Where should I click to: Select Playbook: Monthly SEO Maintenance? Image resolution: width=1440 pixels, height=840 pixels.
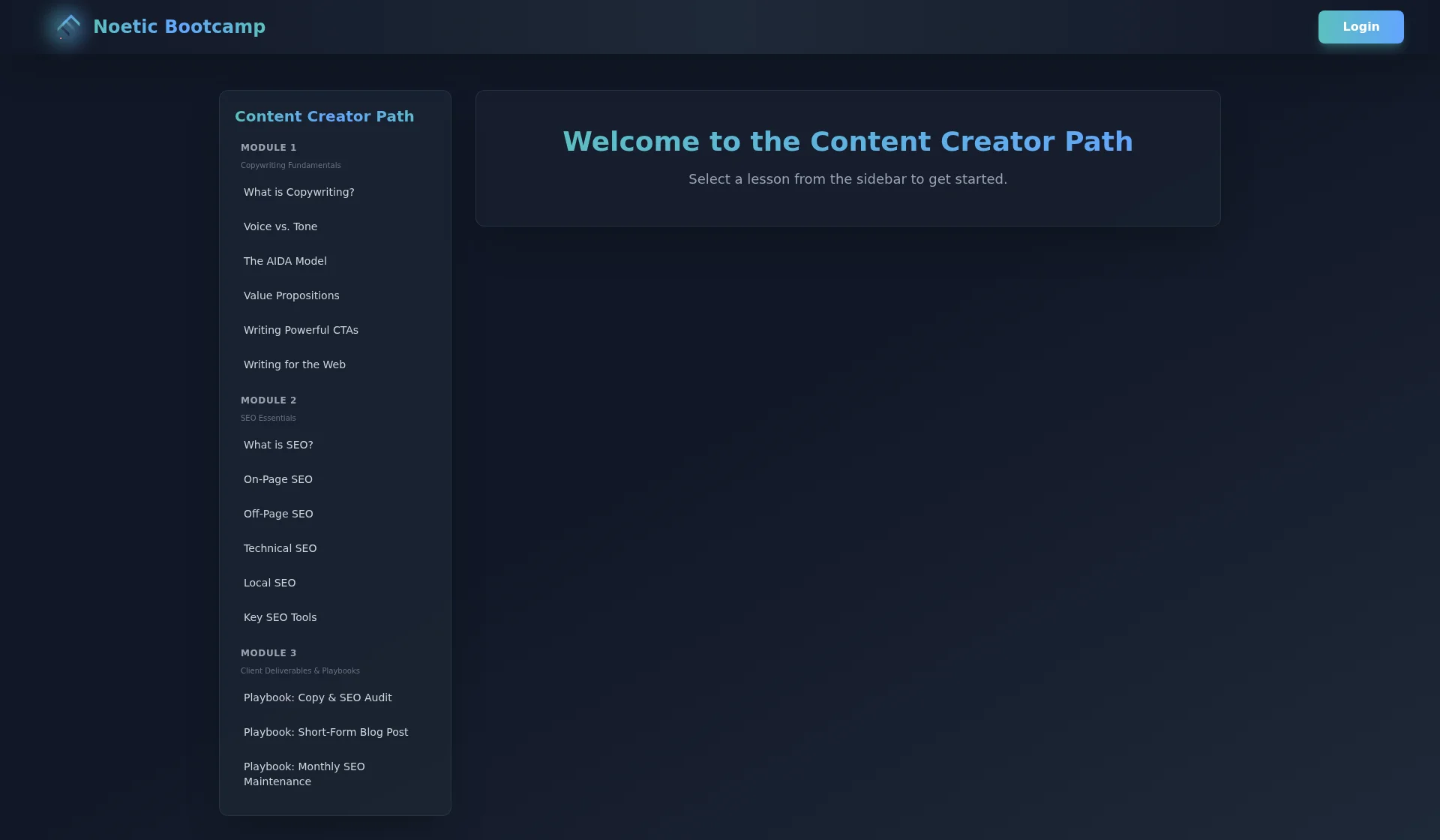point(335,774)
